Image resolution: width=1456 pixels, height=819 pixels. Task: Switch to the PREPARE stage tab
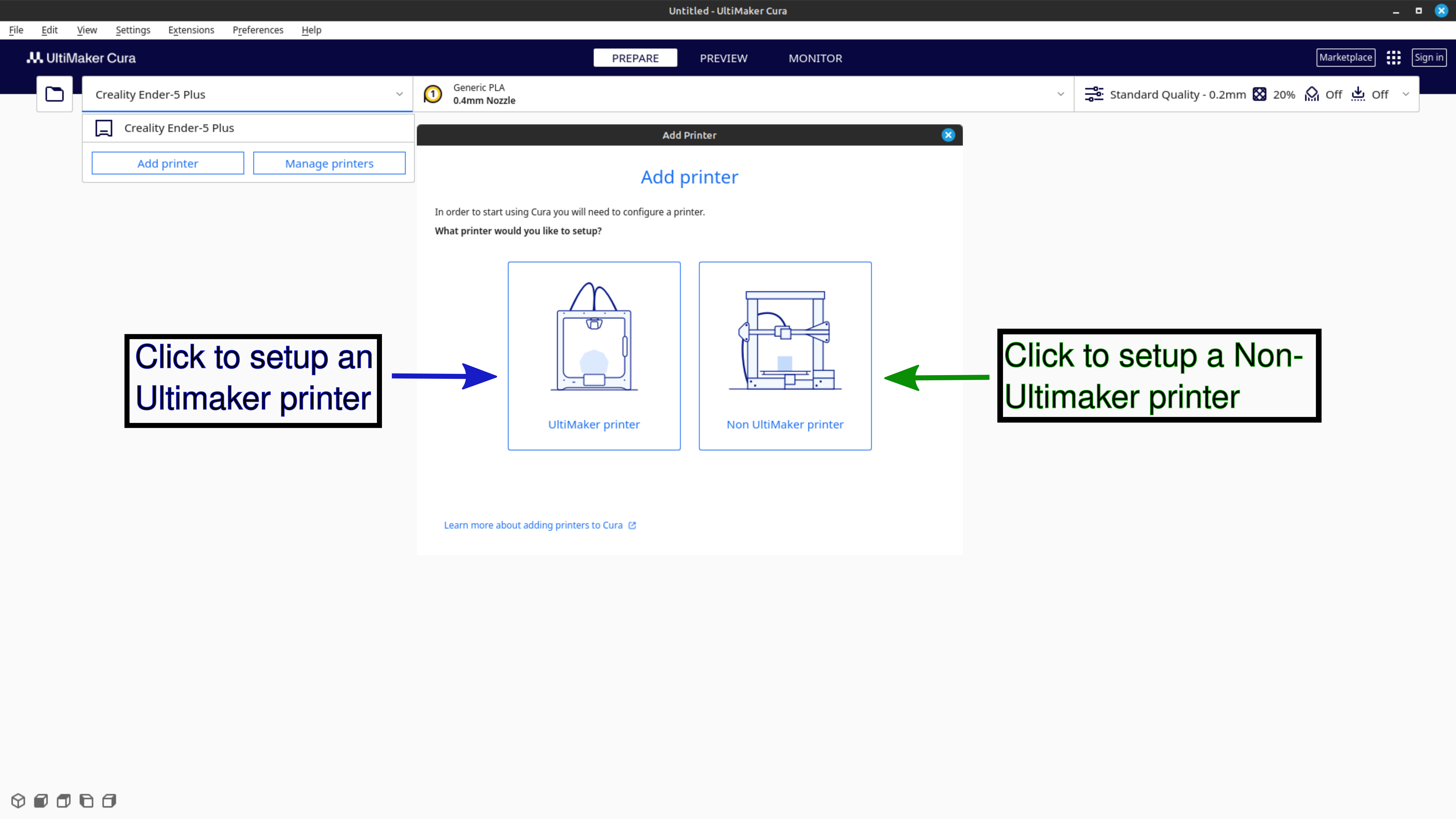[635, 58]
